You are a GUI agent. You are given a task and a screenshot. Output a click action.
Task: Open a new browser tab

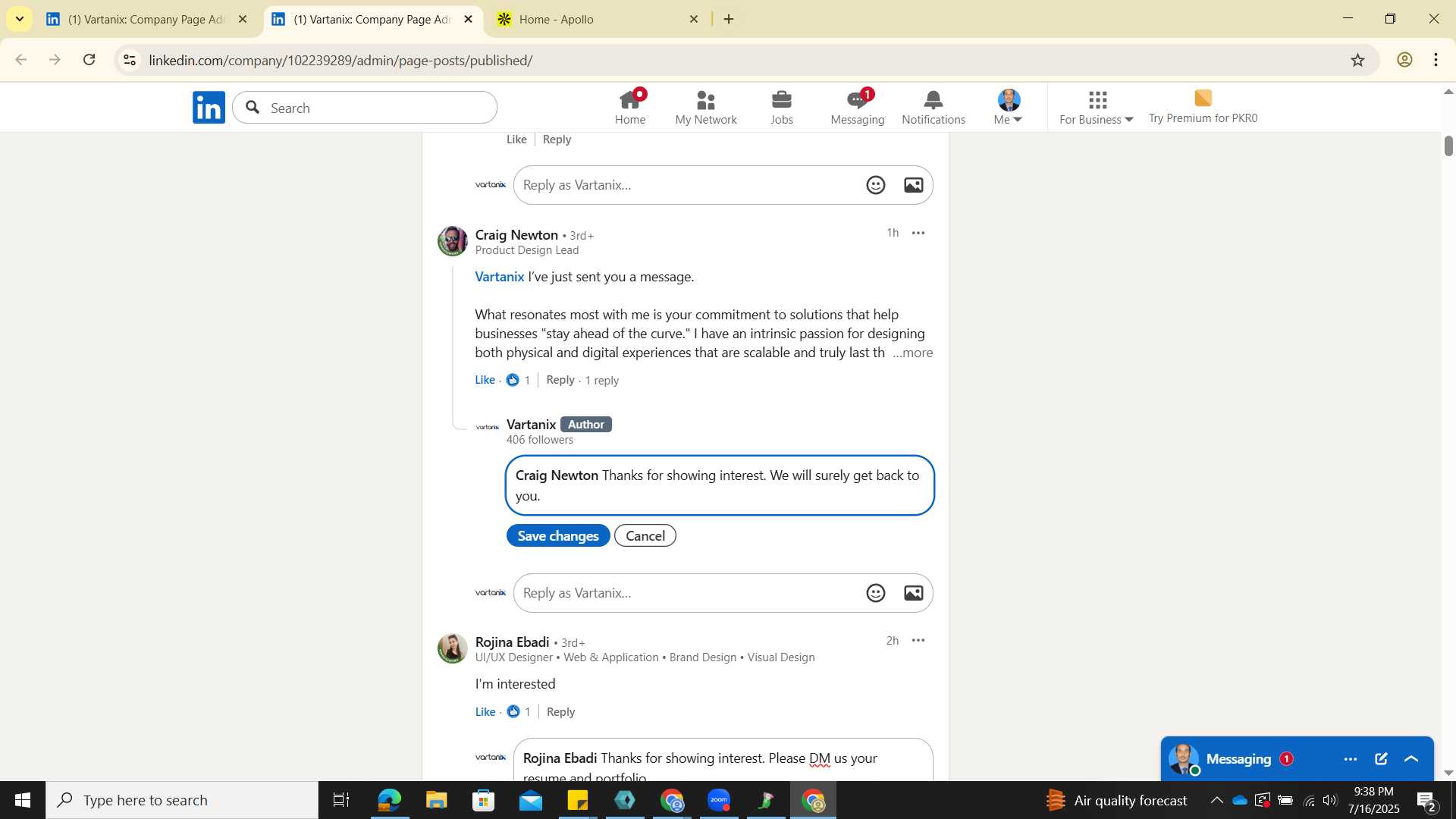pyautogui.click(x=729, y=19)
